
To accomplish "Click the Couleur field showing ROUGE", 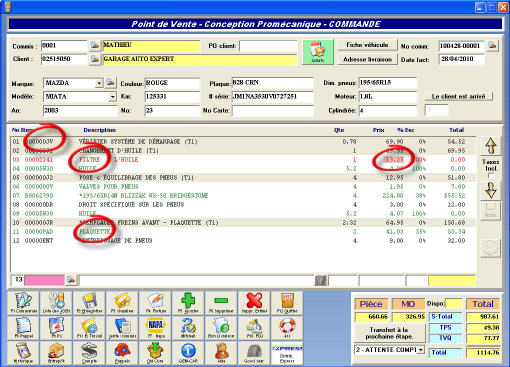I will (172, 83).
